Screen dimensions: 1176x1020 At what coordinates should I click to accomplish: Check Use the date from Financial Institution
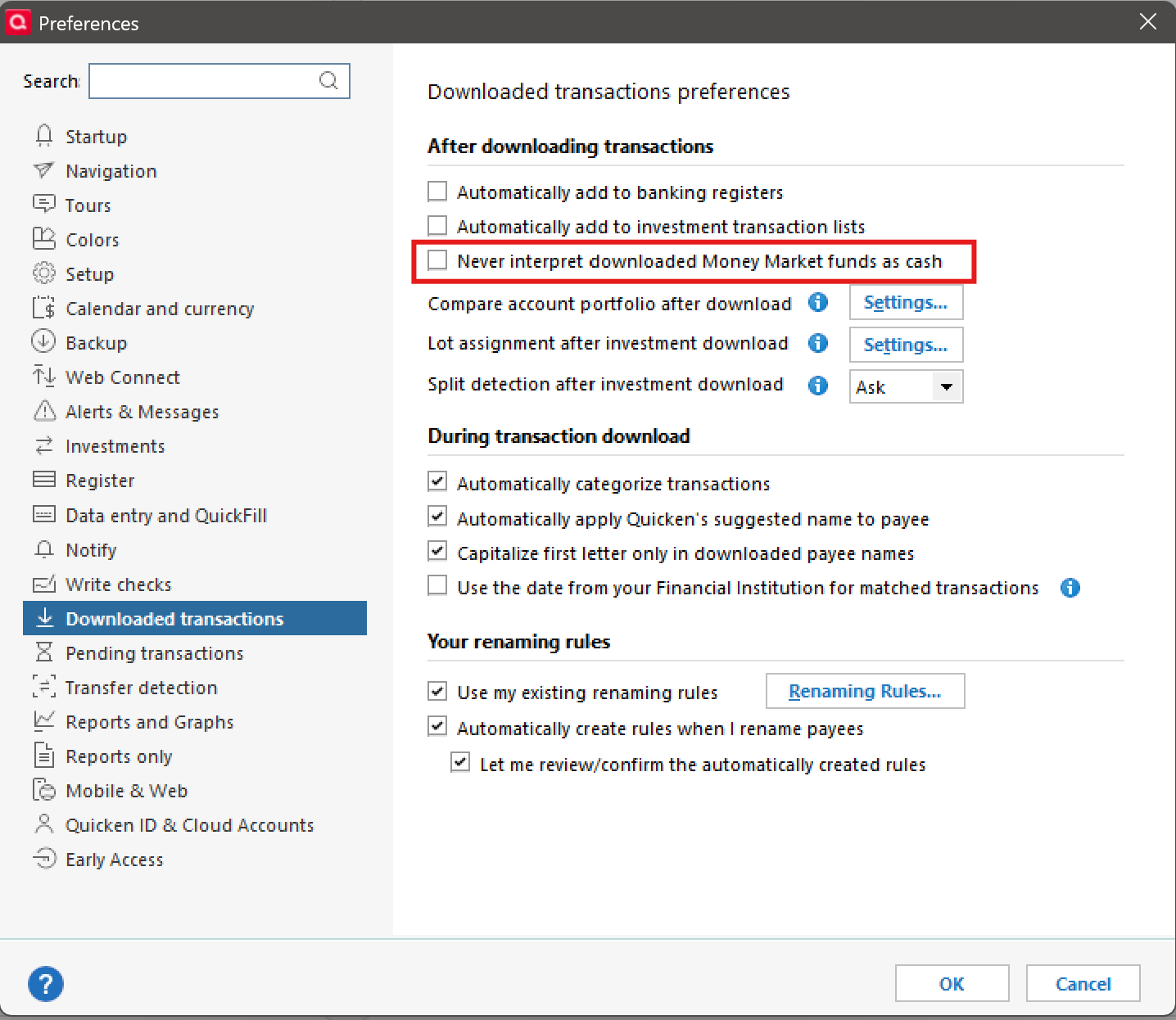tap(438, 586)
